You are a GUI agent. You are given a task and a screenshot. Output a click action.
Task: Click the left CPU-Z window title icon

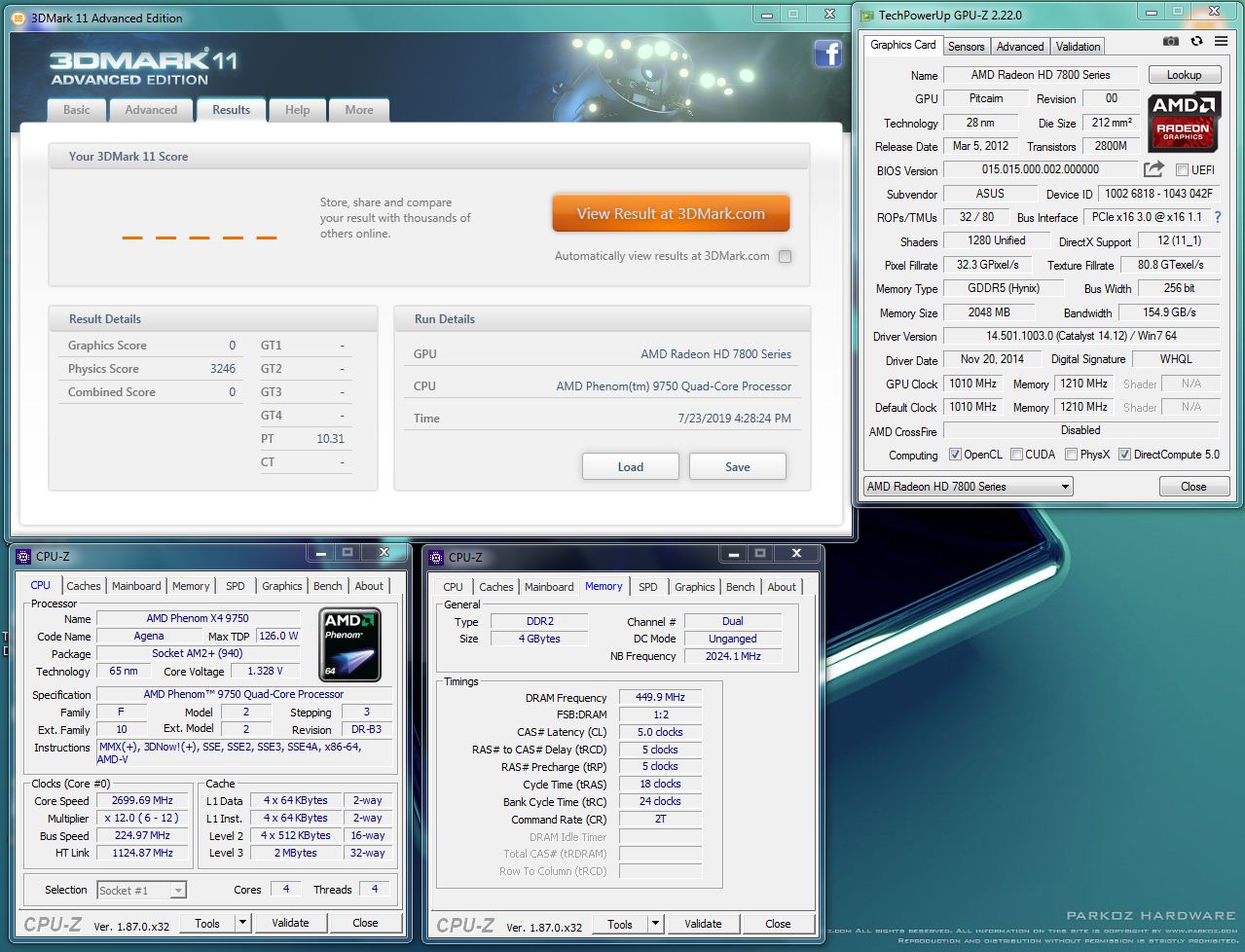[24, 557]
